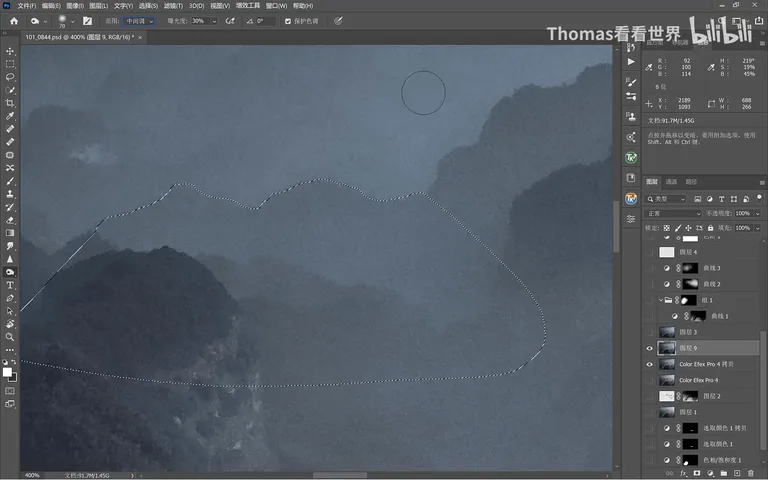768x480 pixels.
Task: Open the layer blend mode 正常 dropdown
Action: tap(674, 214)
